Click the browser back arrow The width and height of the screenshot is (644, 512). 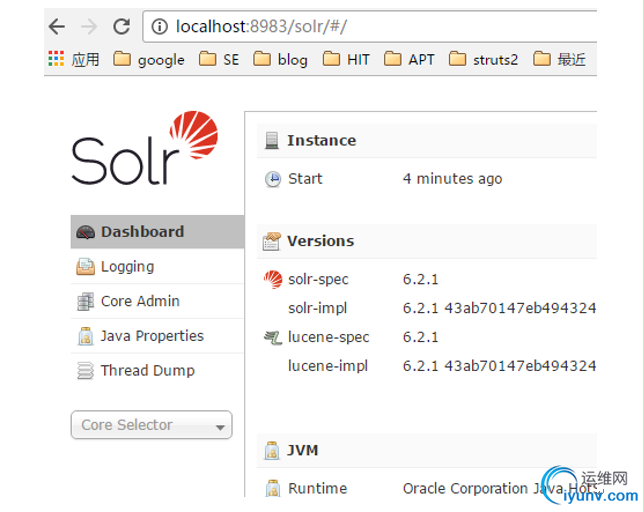point(57,27)
